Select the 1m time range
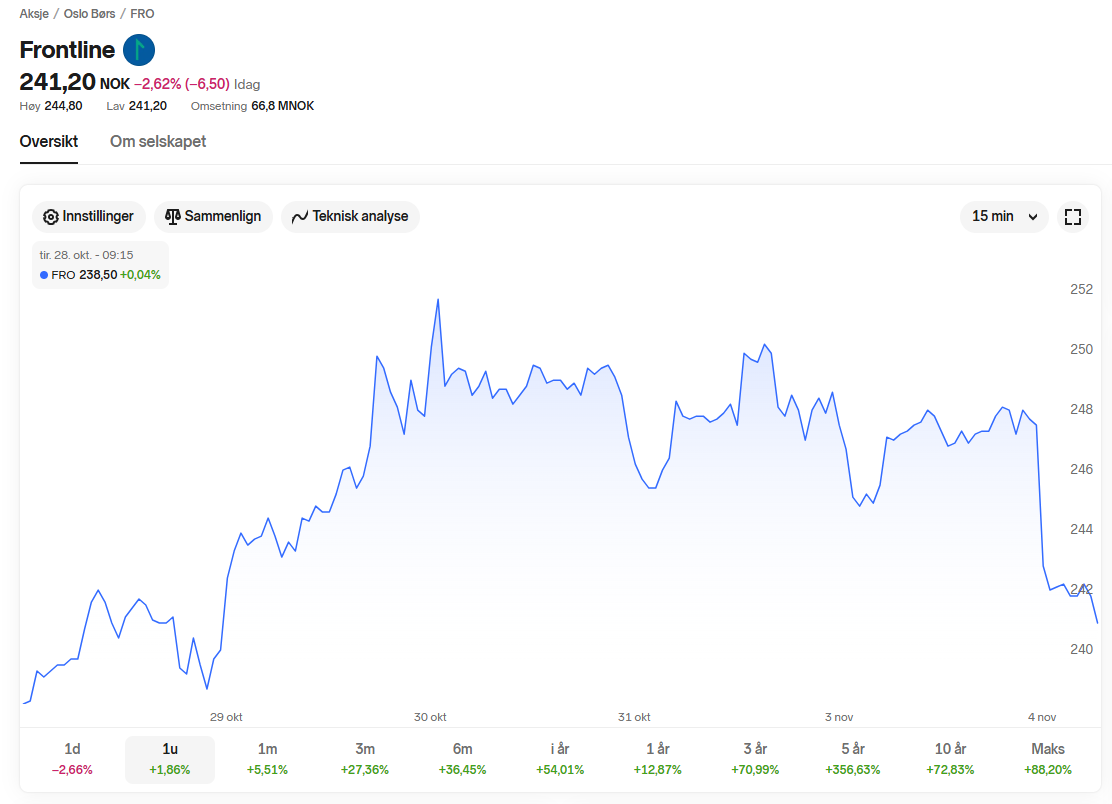The image size is (1112, 804). 267,759
